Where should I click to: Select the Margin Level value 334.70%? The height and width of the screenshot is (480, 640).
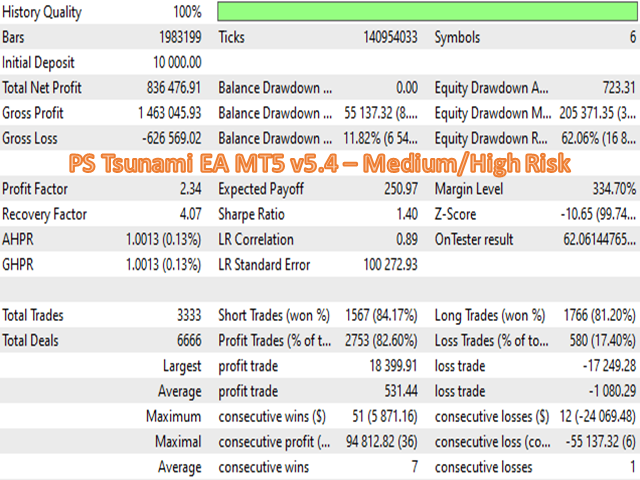pos(614,189)
